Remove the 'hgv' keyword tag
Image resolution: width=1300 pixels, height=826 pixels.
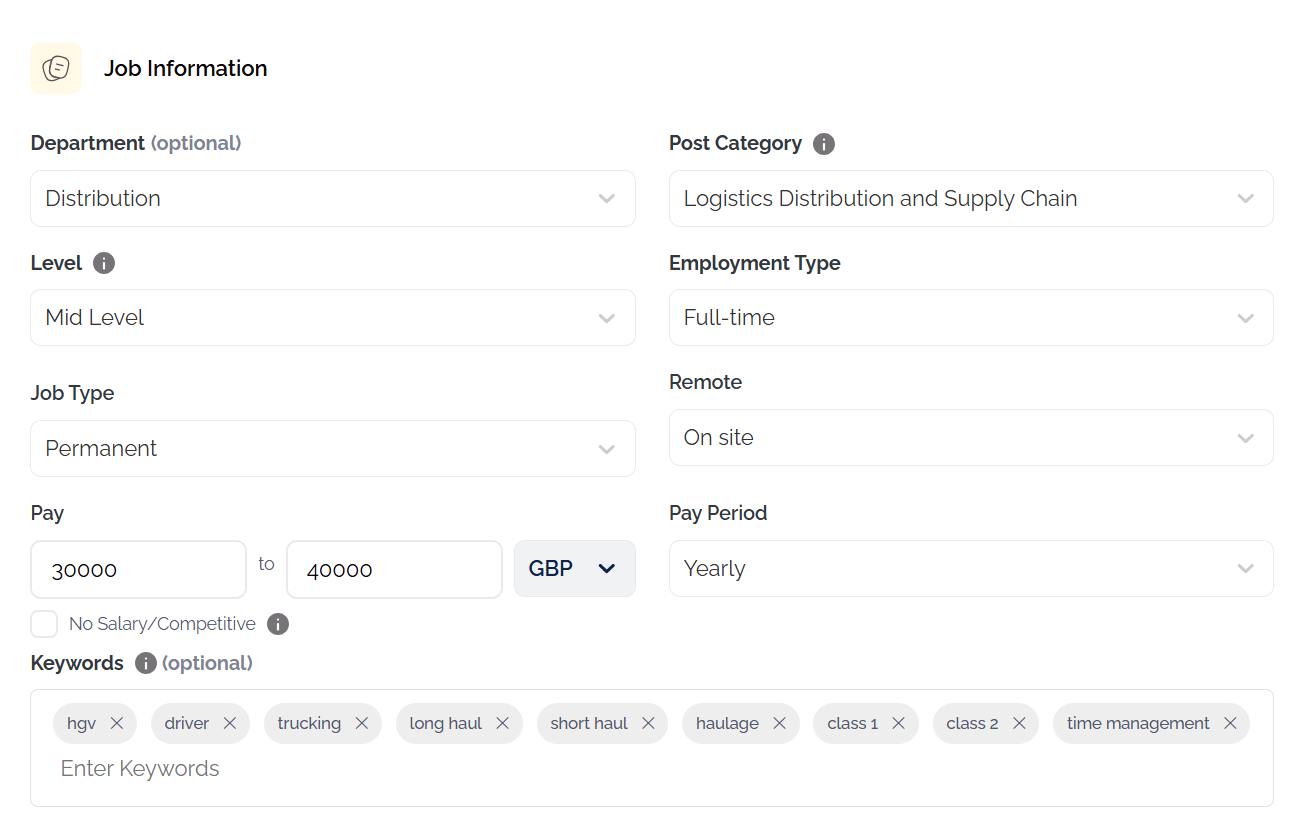117,723
